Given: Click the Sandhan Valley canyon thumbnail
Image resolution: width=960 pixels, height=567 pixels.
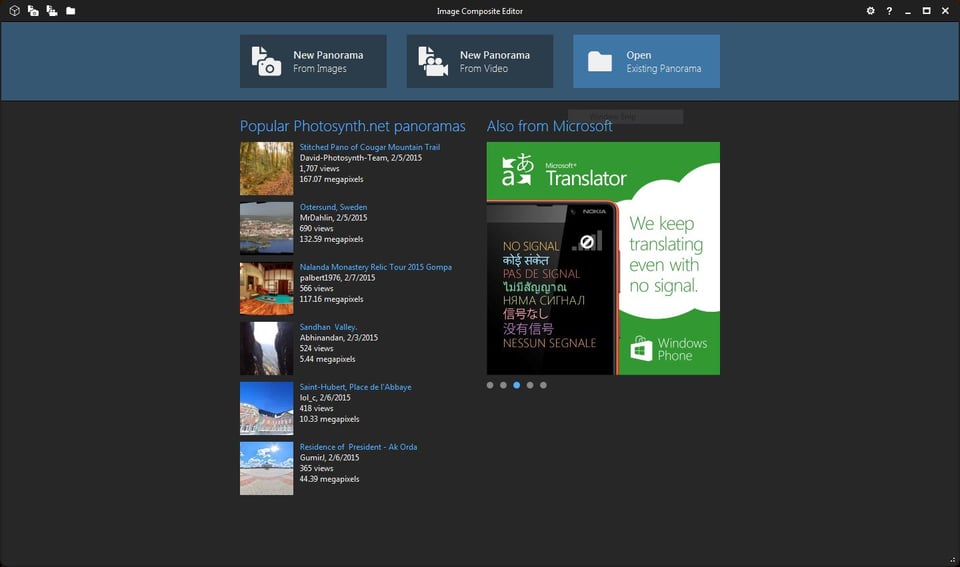Looking at the screenshot, I should point(266,348).
